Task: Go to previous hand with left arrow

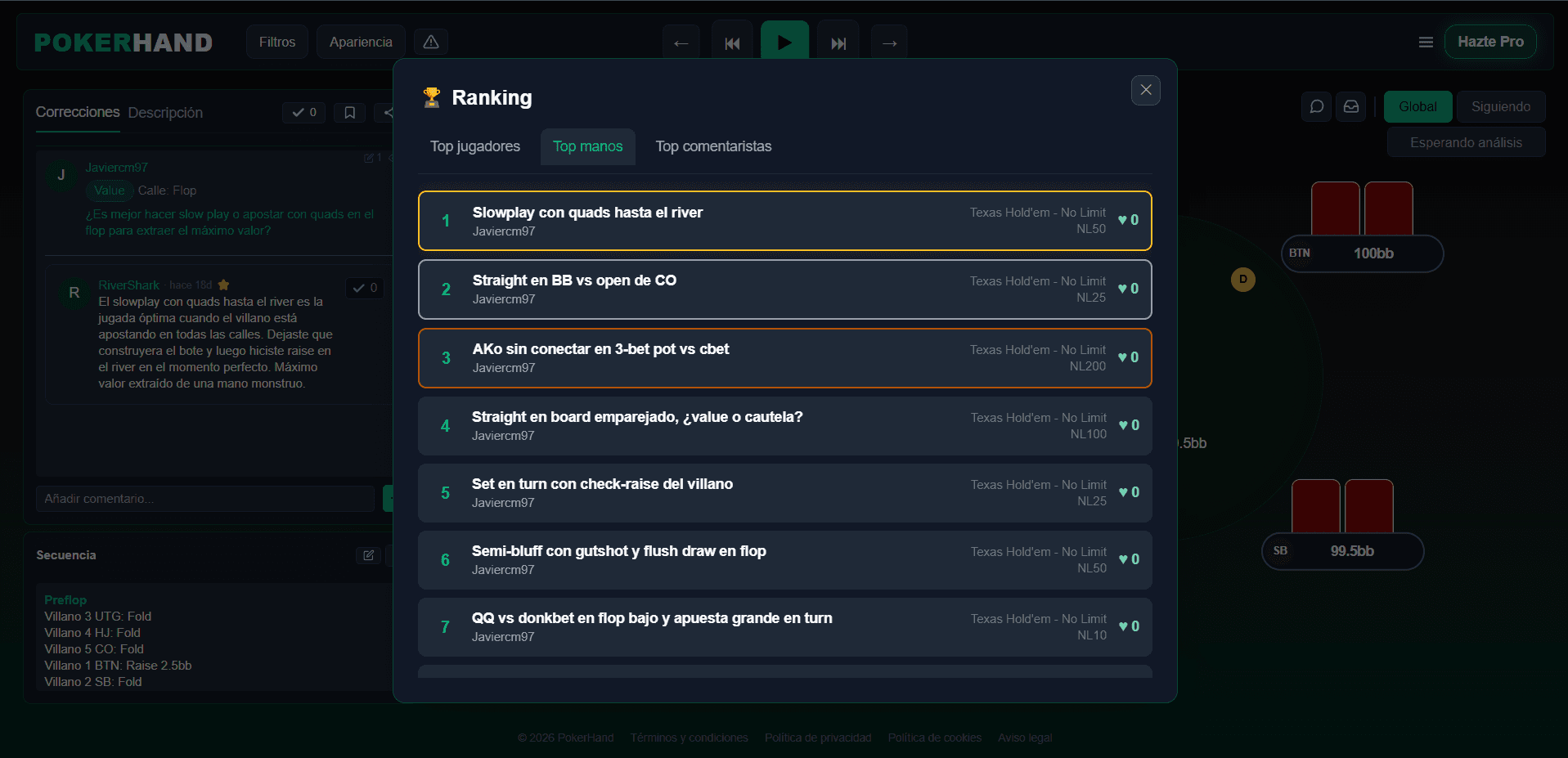Action: pos(681,43)
